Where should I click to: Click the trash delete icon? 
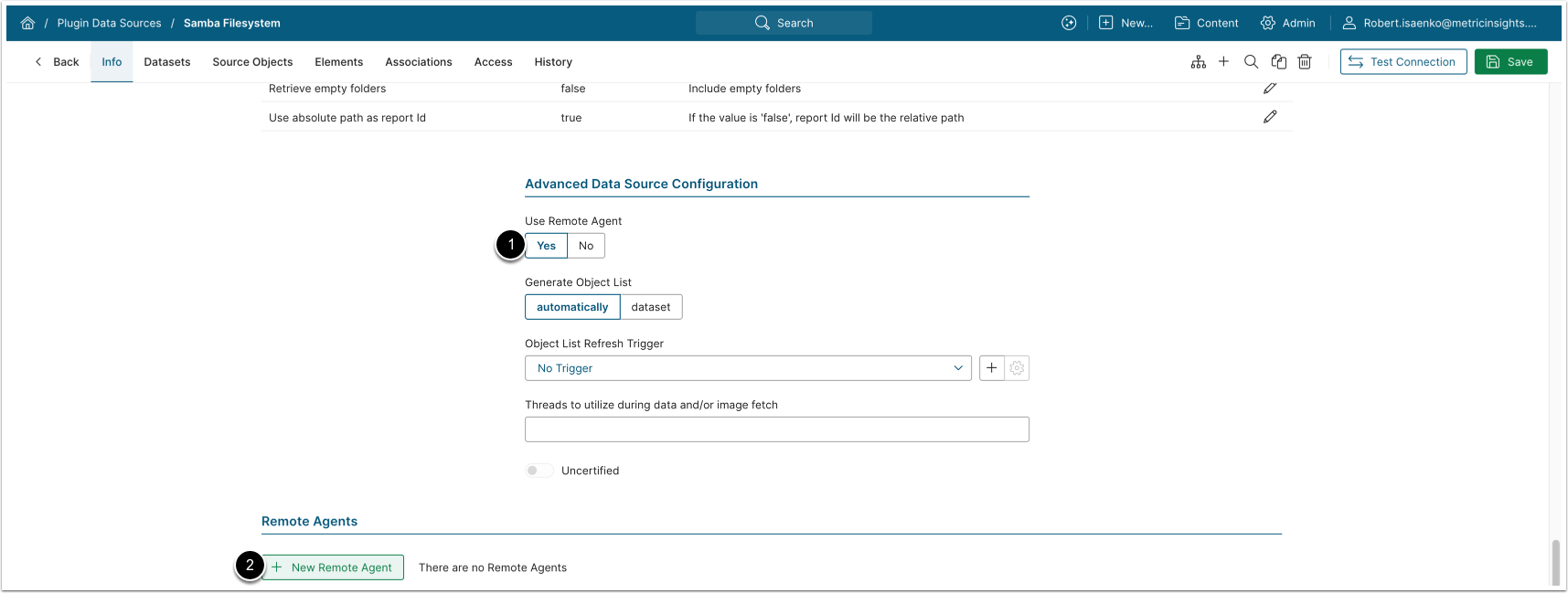[1305, 62]
